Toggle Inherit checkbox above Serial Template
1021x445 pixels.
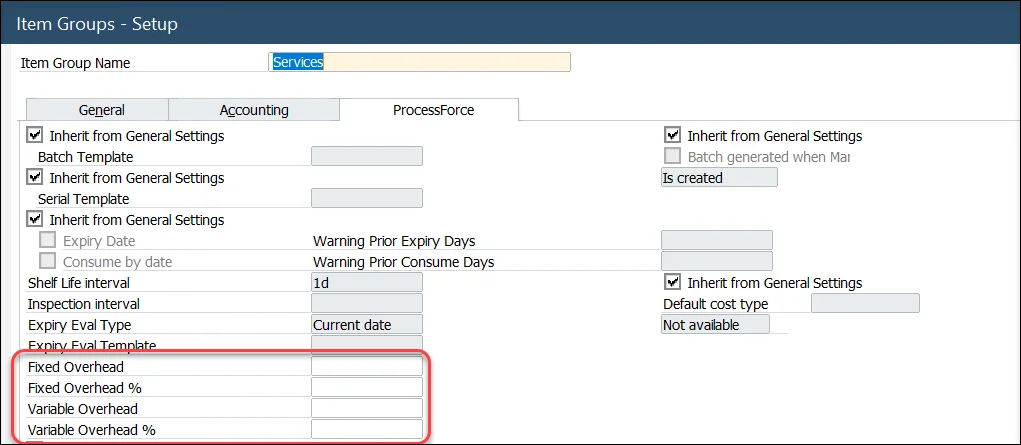(36, 177)
